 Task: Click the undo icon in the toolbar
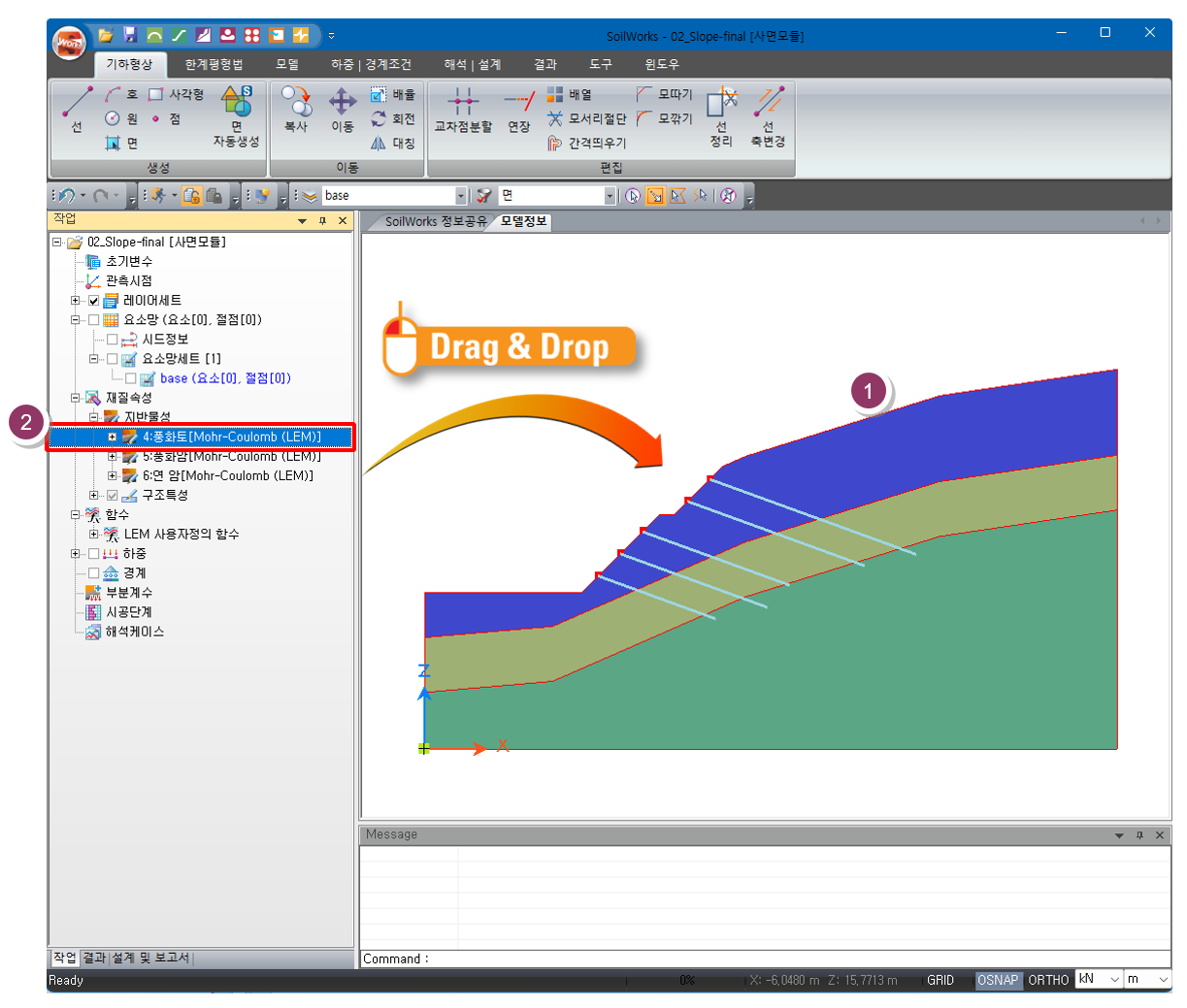(67, 196)
